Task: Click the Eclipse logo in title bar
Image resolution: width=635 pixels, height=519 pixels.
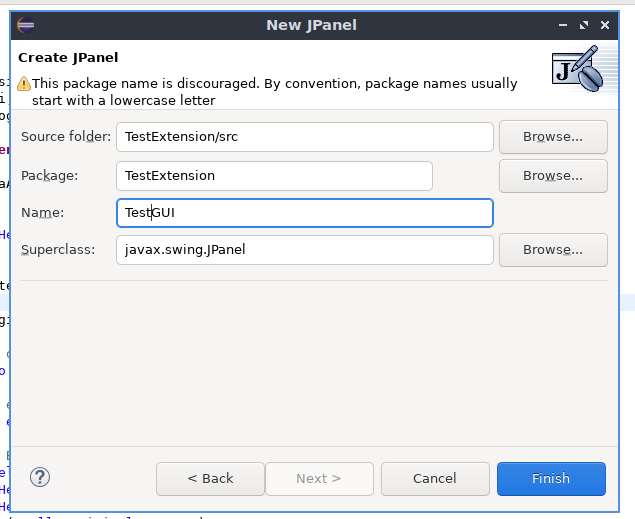Action: (x=25, y=25)
